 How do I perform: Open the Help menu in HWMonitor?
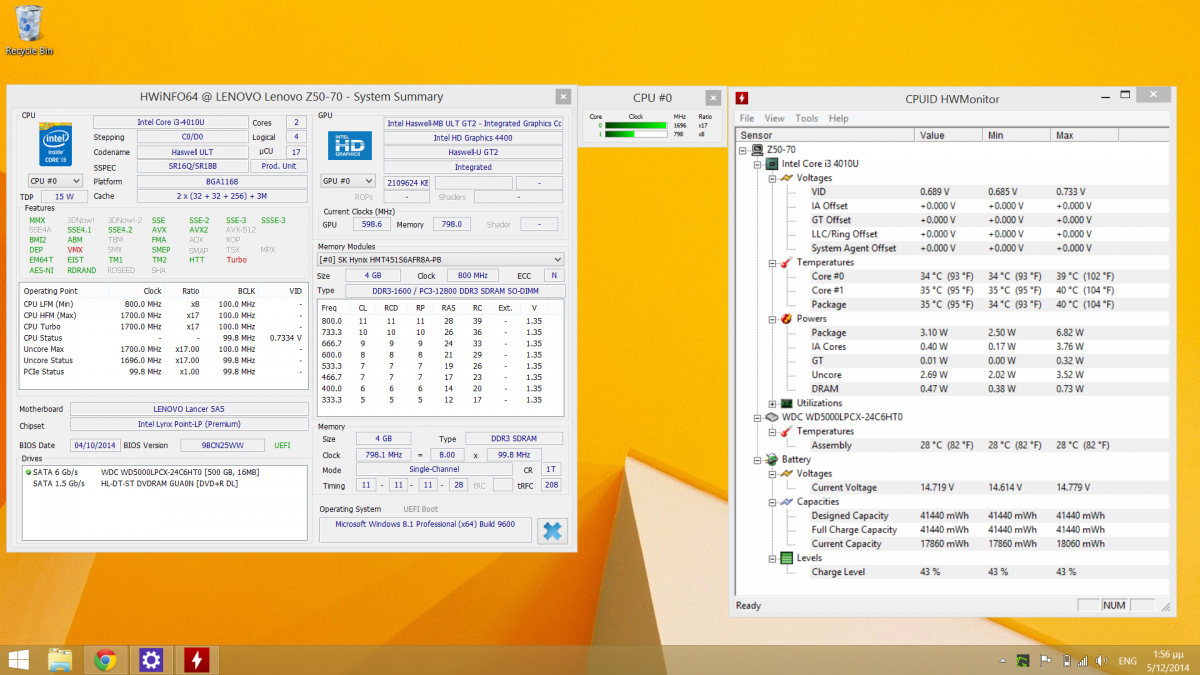[838, 118]
